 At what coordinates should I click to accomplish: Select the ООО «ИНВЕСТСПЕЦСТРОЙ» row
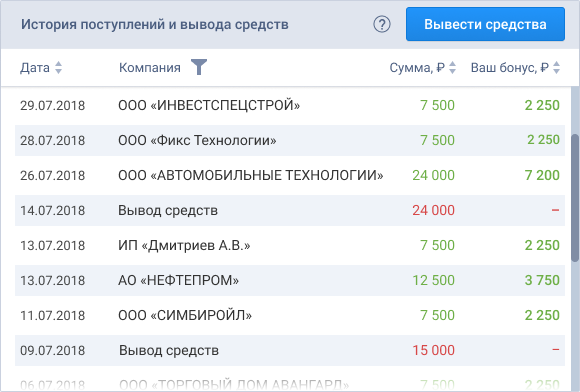[x=290, y=105]
